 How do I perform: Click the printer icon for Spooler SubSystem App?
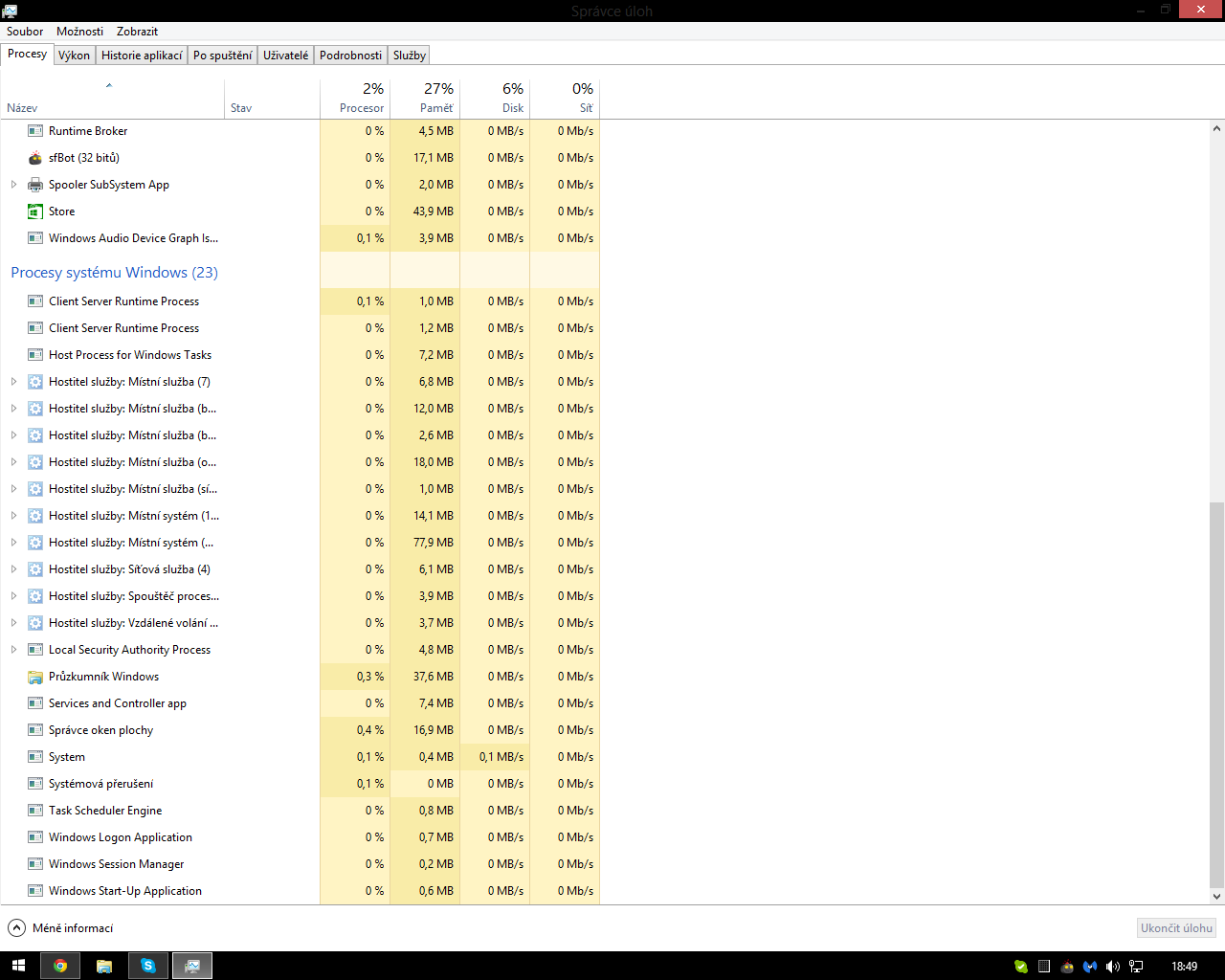coord(35,185)
